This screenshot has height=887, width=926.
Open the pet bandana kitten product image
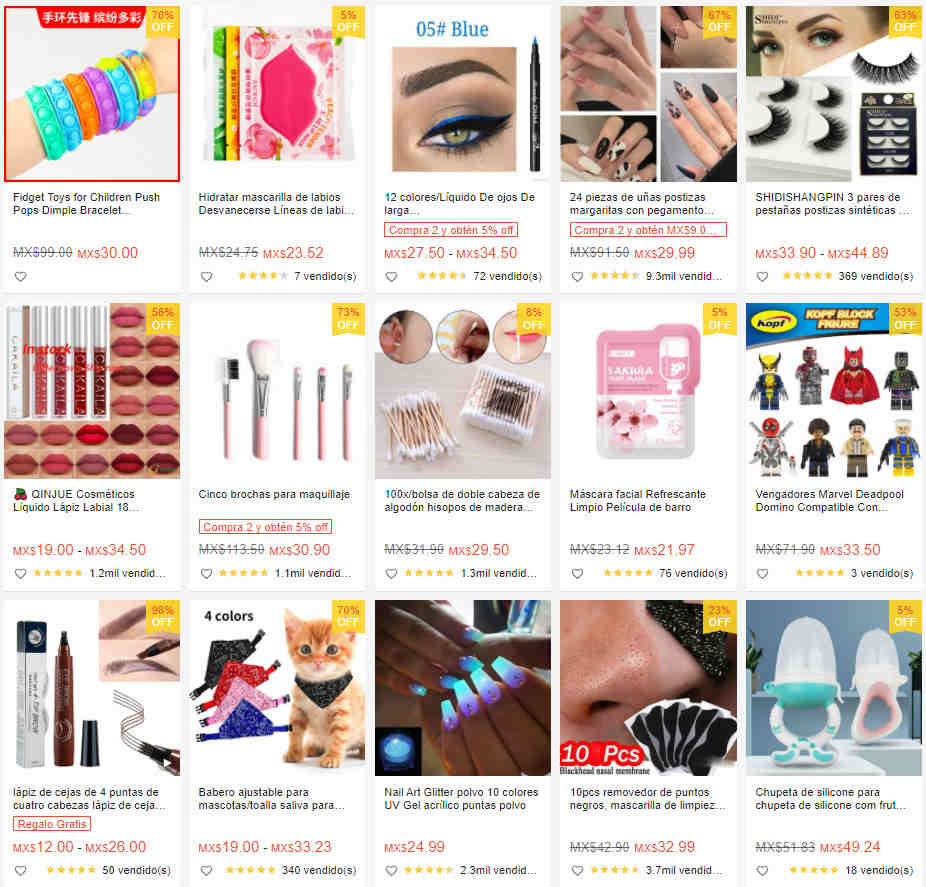[x=278, y=688]
